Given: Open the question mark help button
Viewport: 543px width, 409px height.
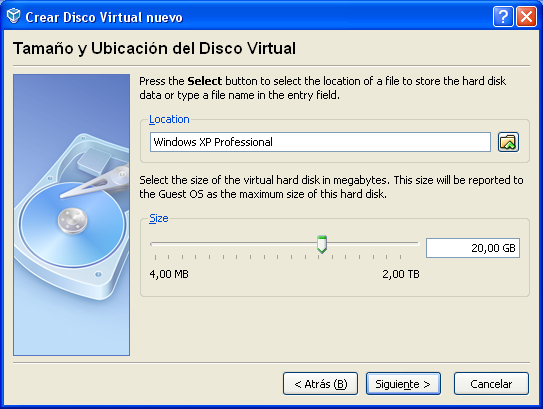Looking at the screenshot, I should coord(503,16).
